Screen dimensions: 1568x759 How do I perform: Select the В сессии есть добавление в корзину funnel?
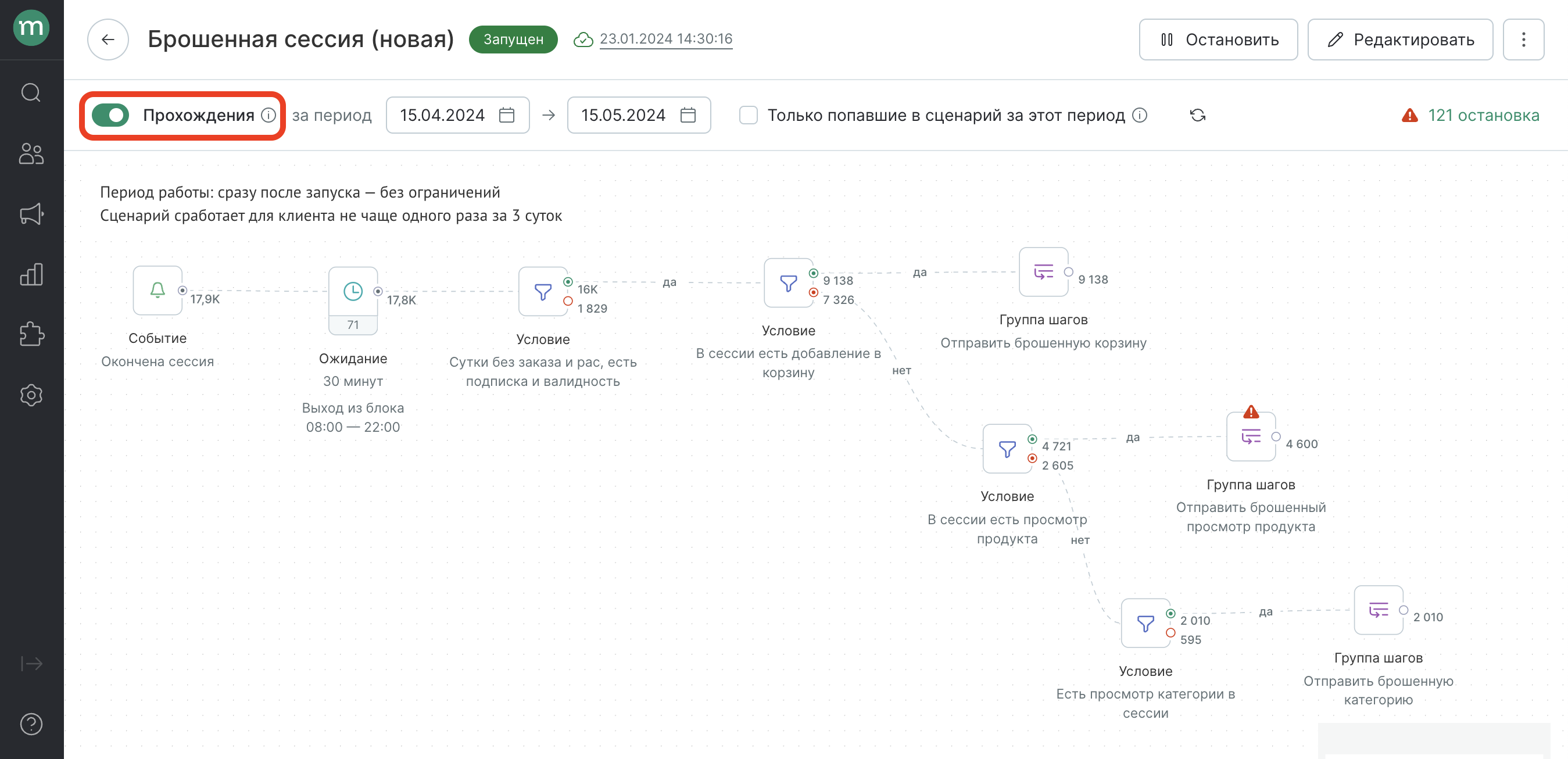coord(788,283)
